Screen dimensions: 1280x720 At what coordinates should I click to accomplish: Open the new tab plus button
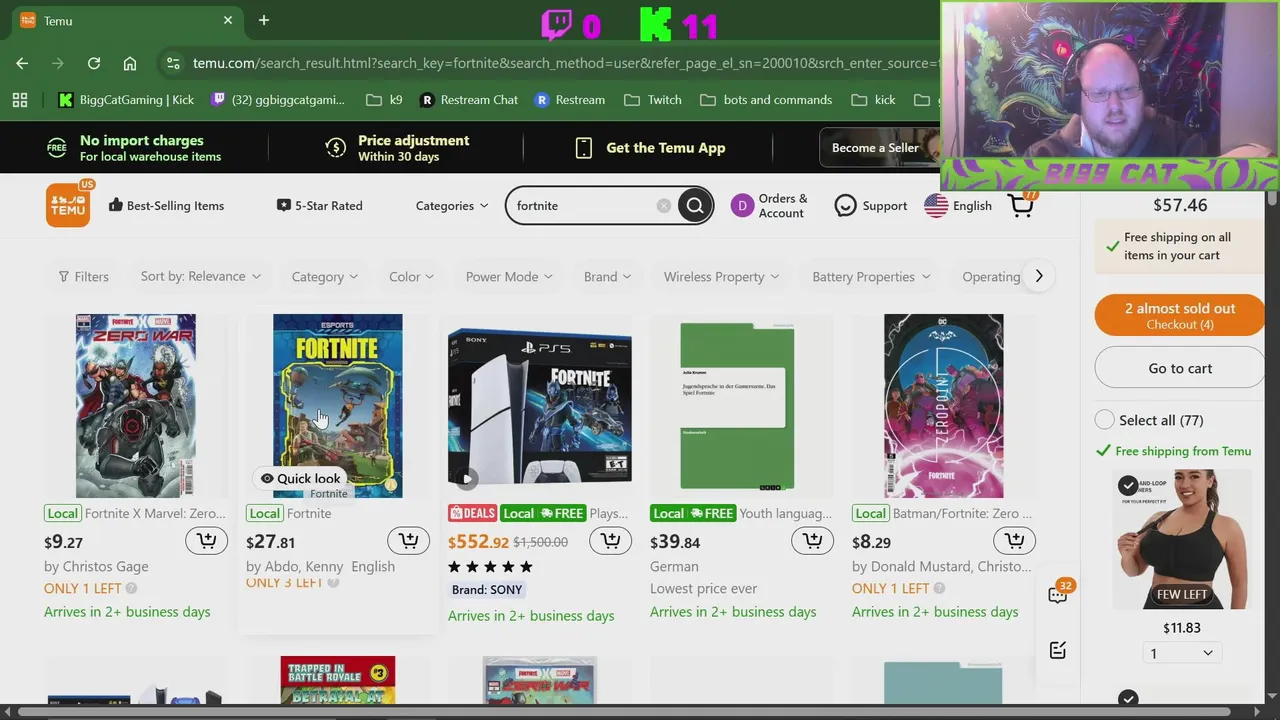click(x=264, y=20)
